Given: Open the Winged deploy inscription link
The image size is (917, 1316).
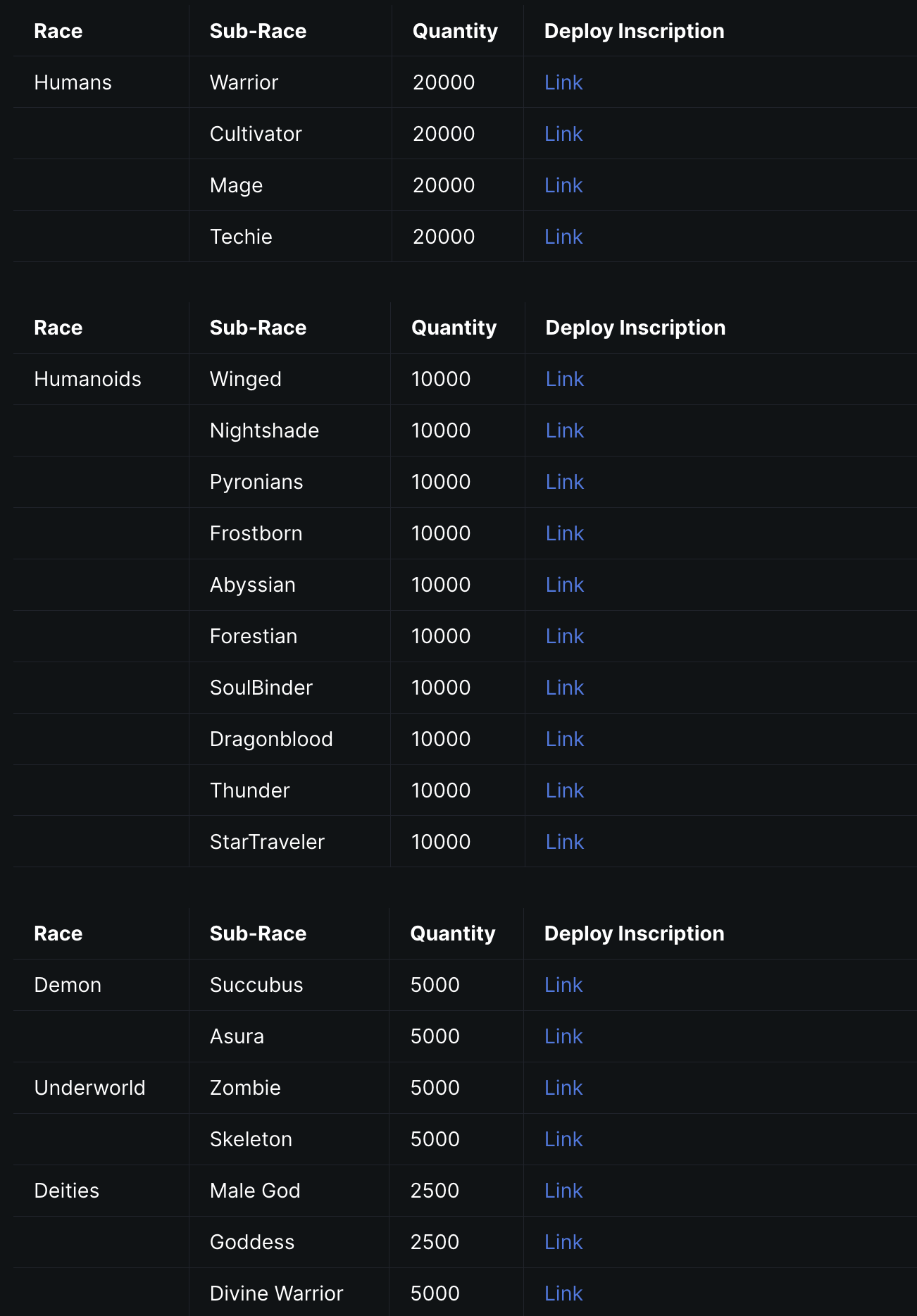Looking at the screenshot, I should pyautogui.click(x=565, y=379).
